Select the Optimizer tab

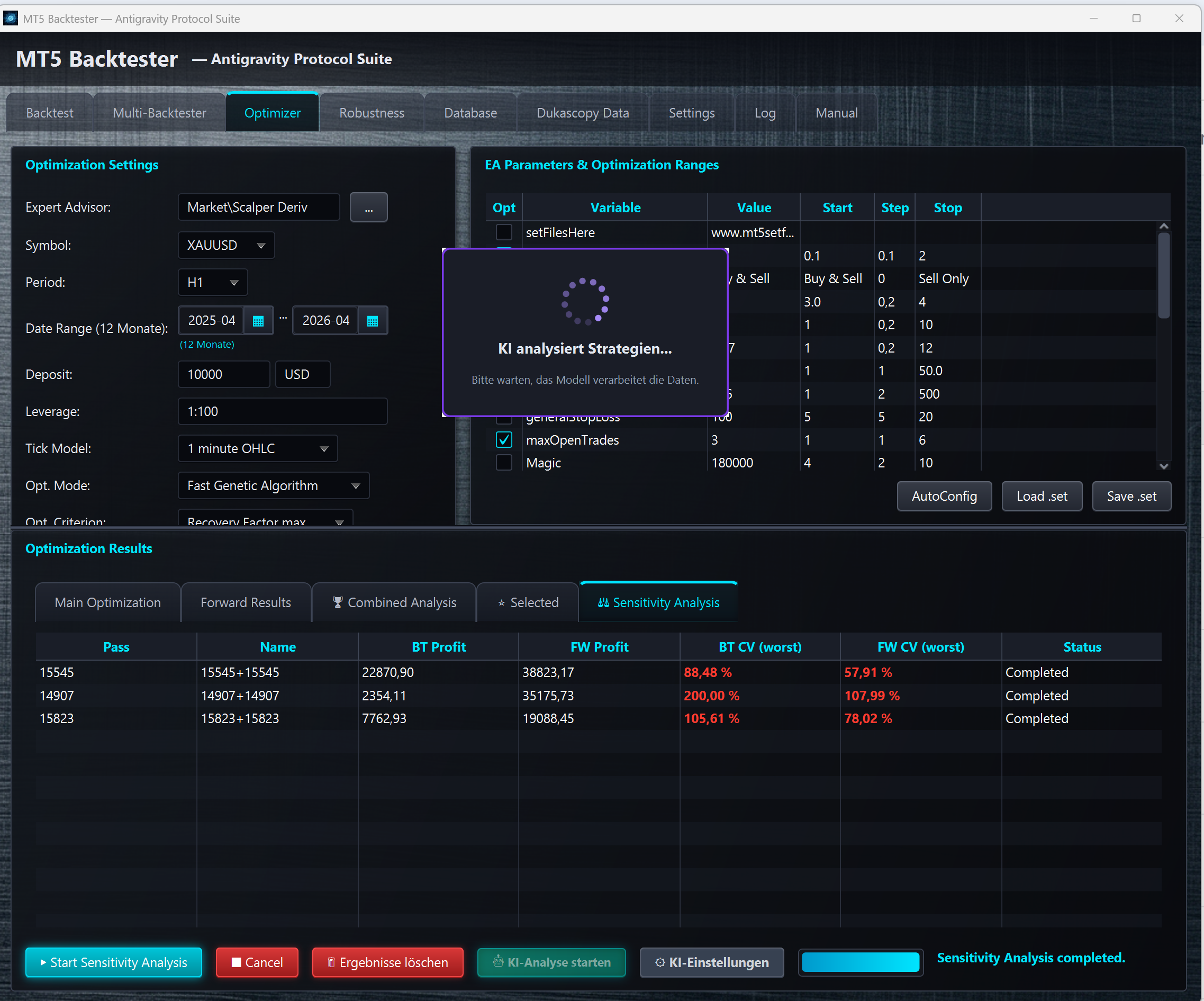tap(273, 112)
